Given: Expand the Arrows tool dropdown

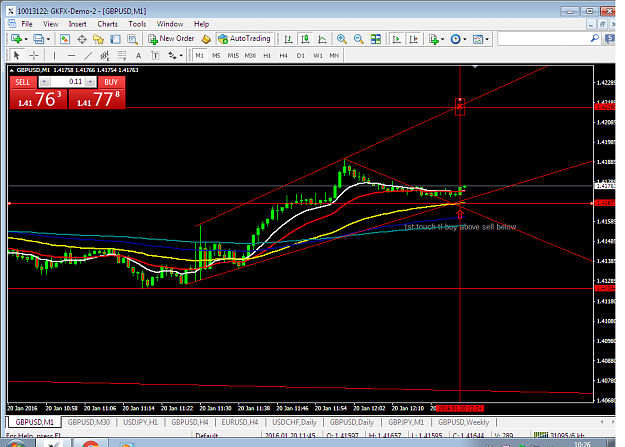Looking at the screenshot, I should 181,56.
